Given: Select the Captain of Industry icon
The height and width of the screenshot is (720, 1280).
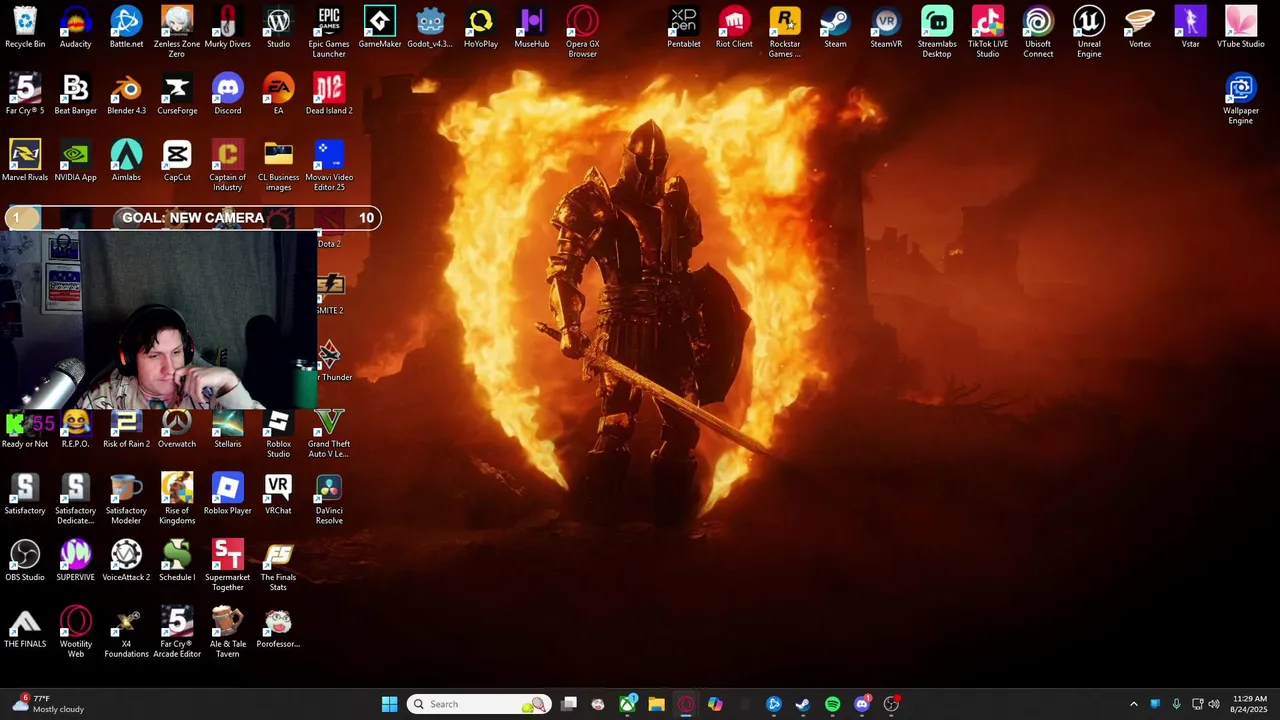Looking at the screenshot, I should [228, 166].
